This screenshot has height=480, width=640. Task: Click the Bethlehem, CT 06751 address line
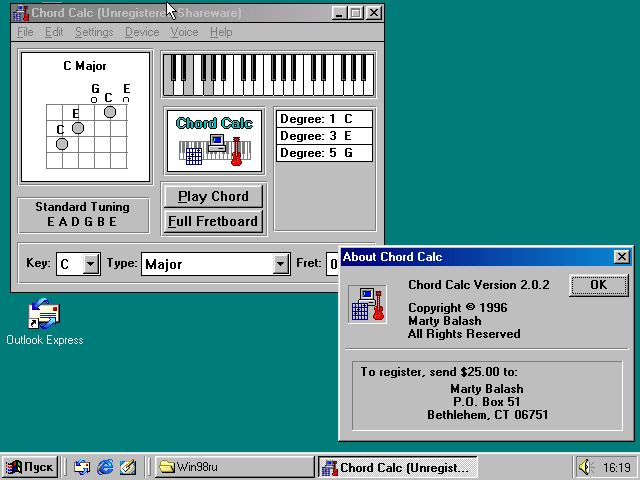pyautogui.click(x=487, y=415)
